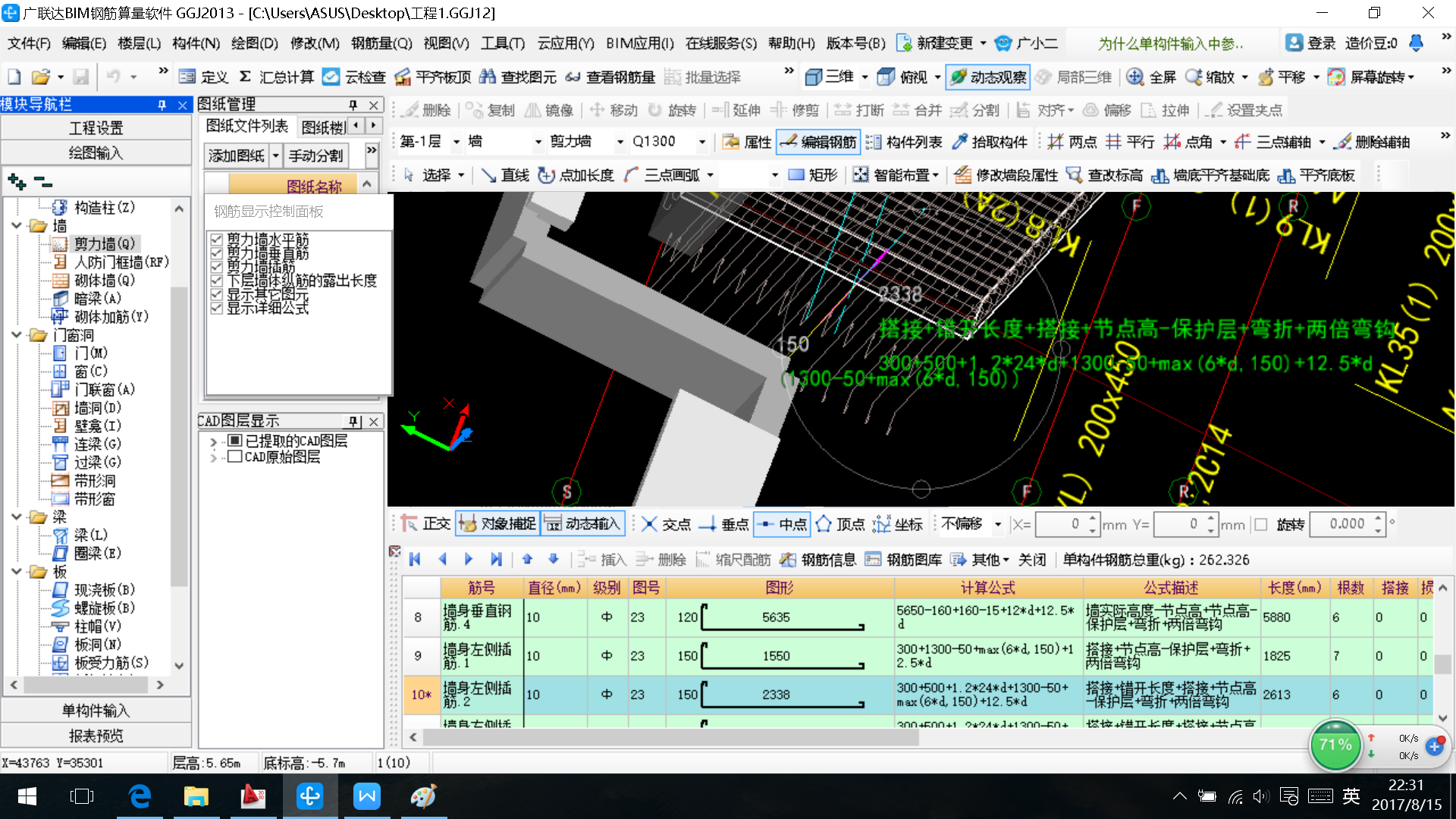Click 查改标高 check elevation tool
Screen dimensions: 1456x819
point(1104,175)
